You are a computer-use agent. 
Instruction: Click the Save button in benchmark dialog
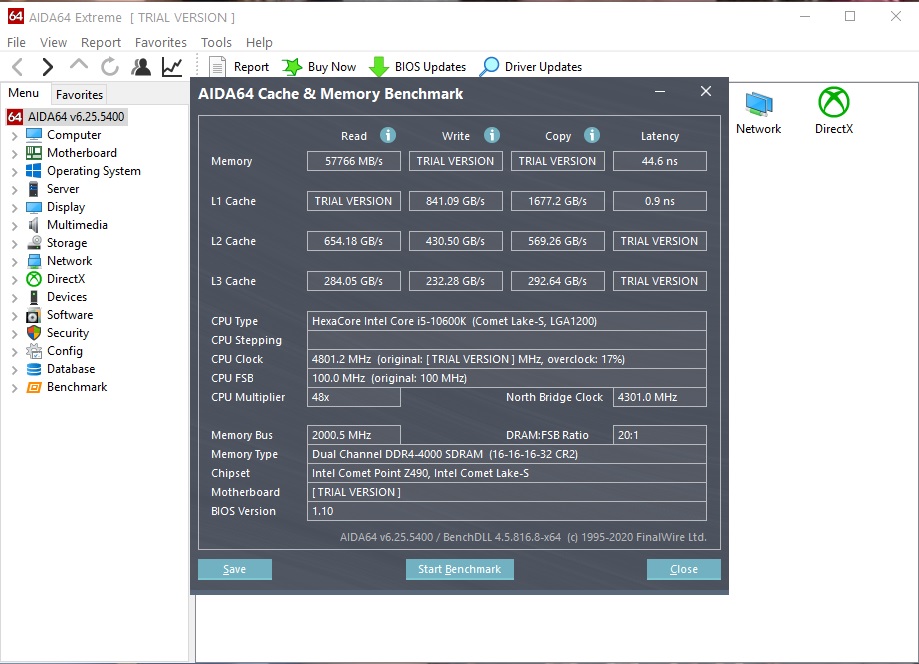click(234, 569)
